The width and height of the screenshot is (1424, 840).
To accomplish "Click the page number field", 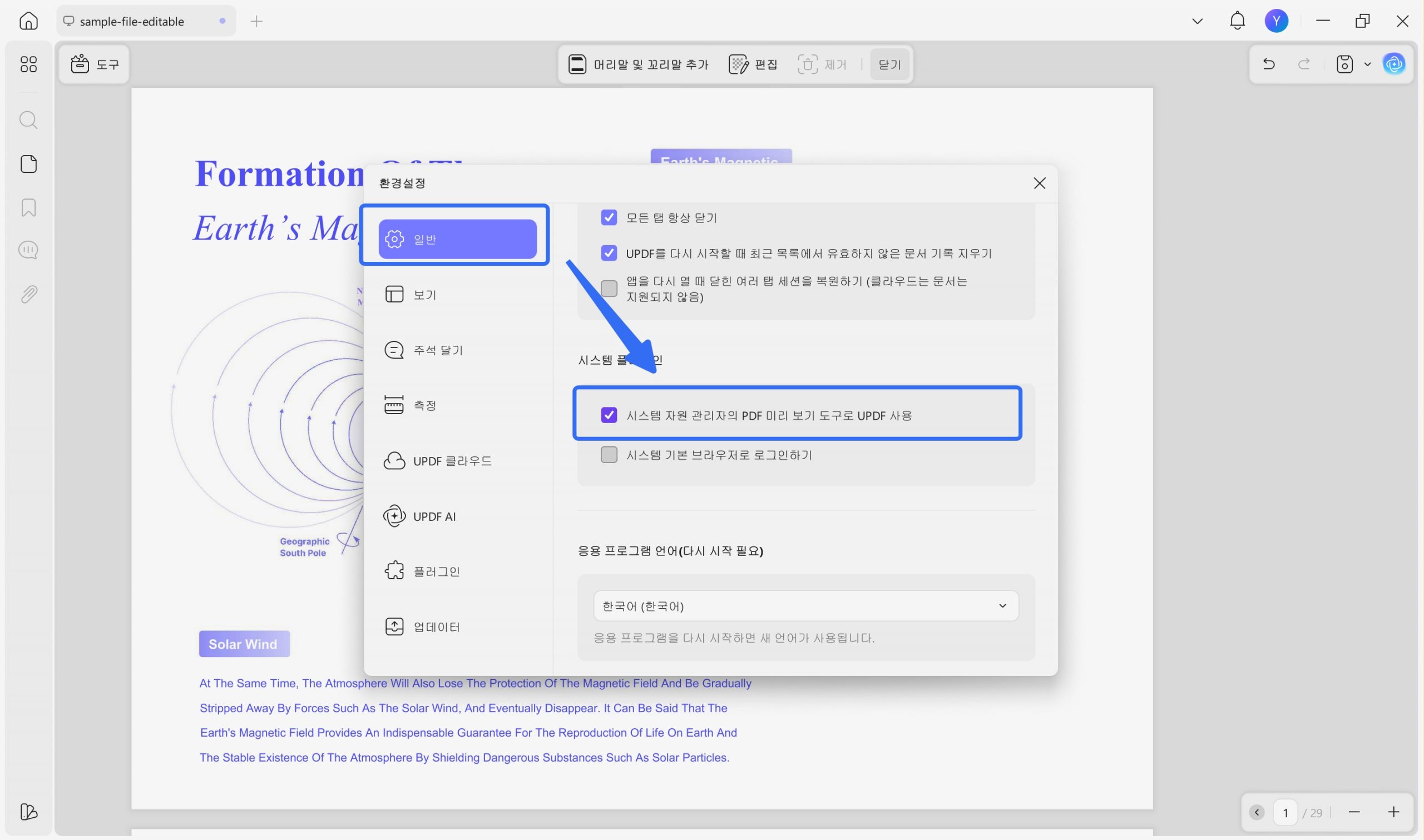I will tap(1285, 812).
